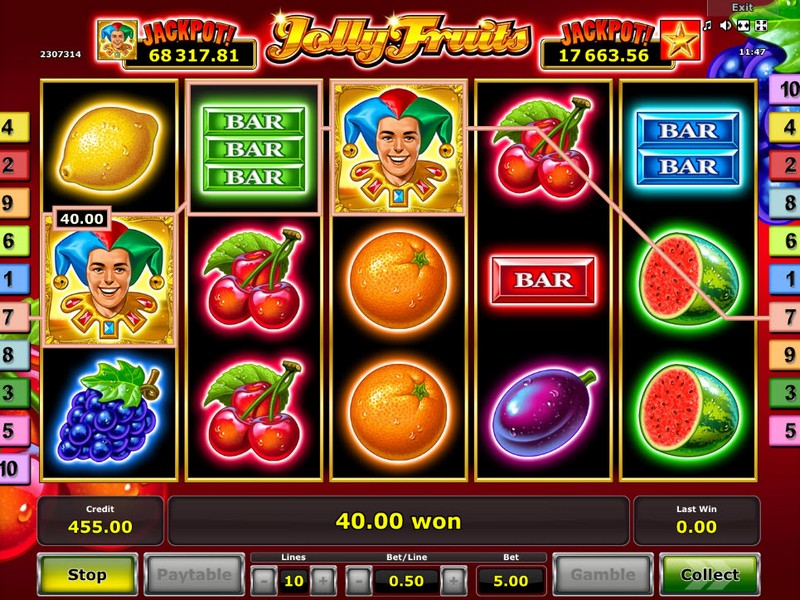Click the red single BAR symbol
This screenshot has height=600, width=800.
point(543,280)
